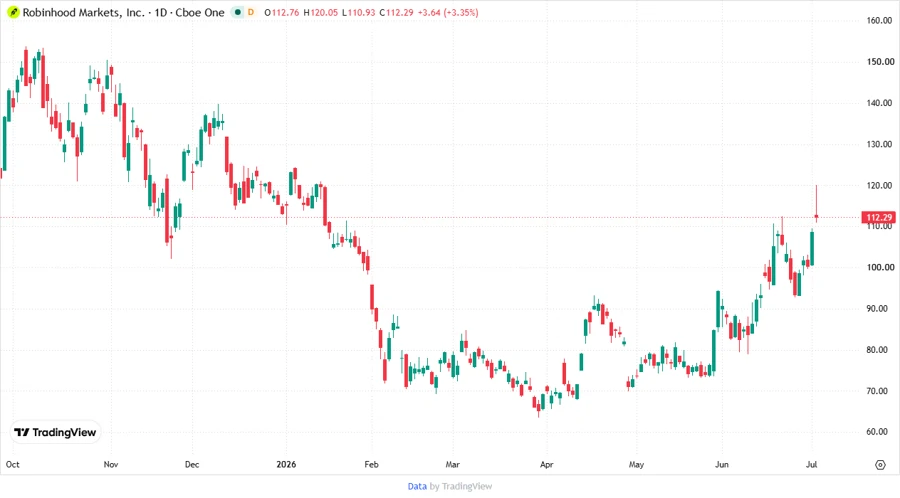Click the C112.29 close value

(x=396, y=13)
